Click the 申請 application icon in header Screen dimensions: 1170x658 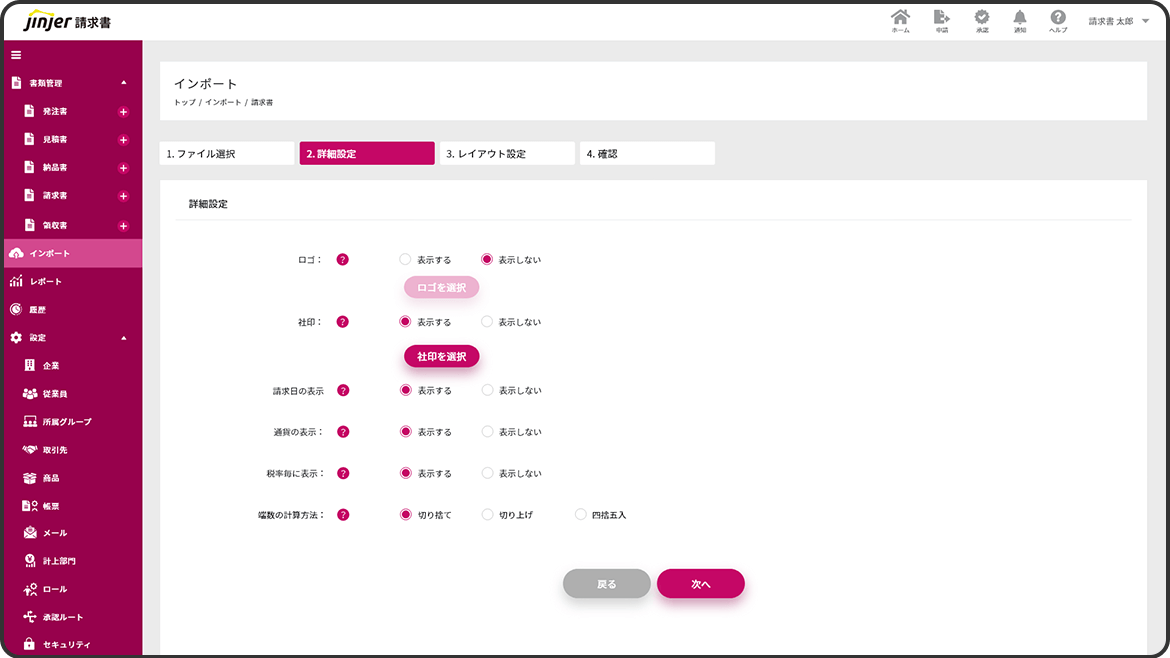point(941,19)
